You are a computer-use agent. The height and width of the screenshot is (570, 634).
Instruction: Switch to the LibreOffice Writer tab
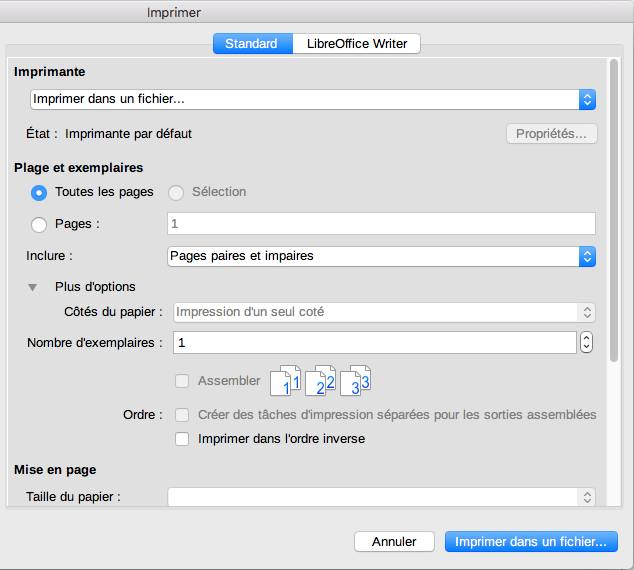pos(357,43)
